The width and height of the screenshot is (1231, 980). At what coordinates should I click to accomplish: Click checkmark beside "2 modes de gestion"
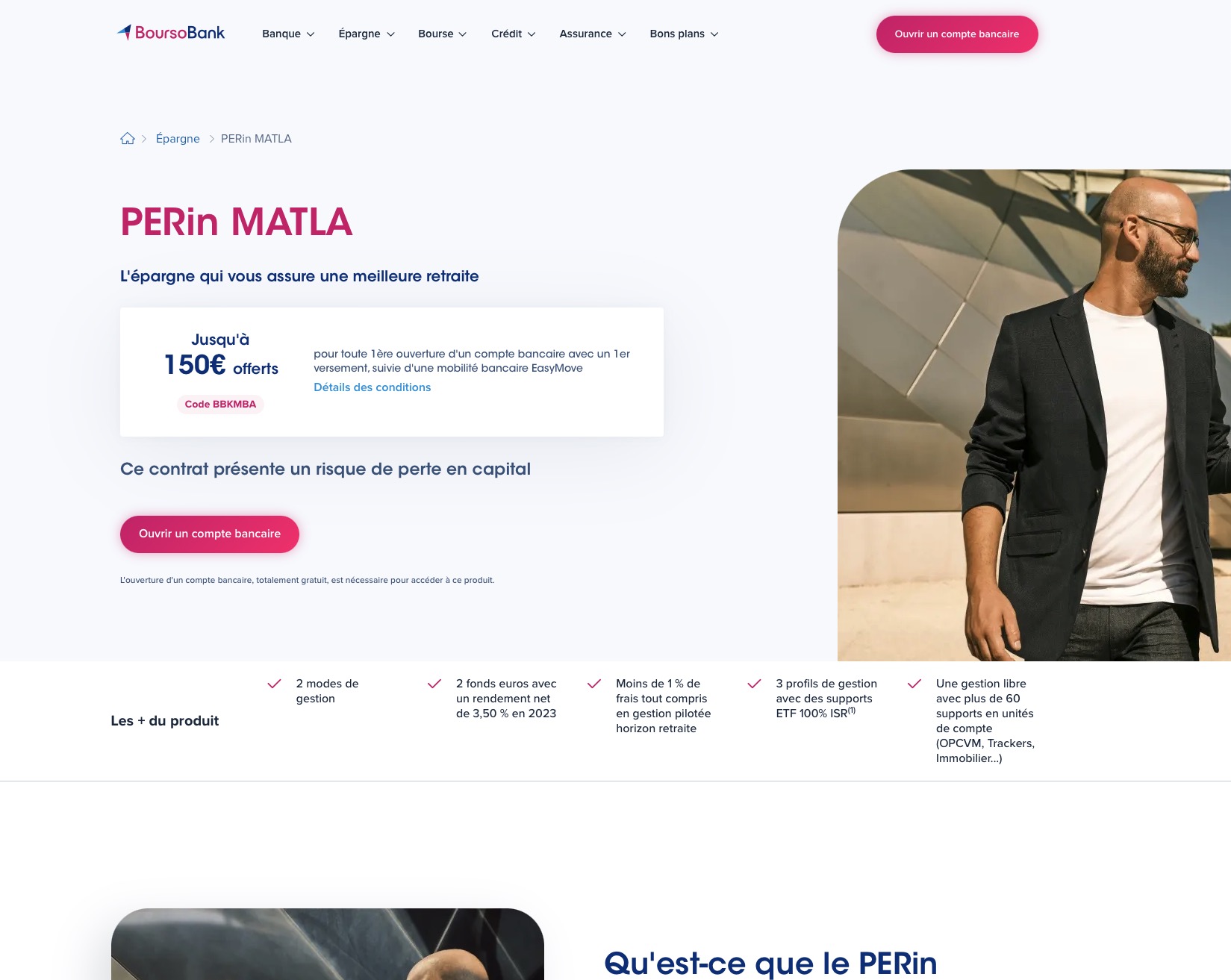(x=275, y=684)
